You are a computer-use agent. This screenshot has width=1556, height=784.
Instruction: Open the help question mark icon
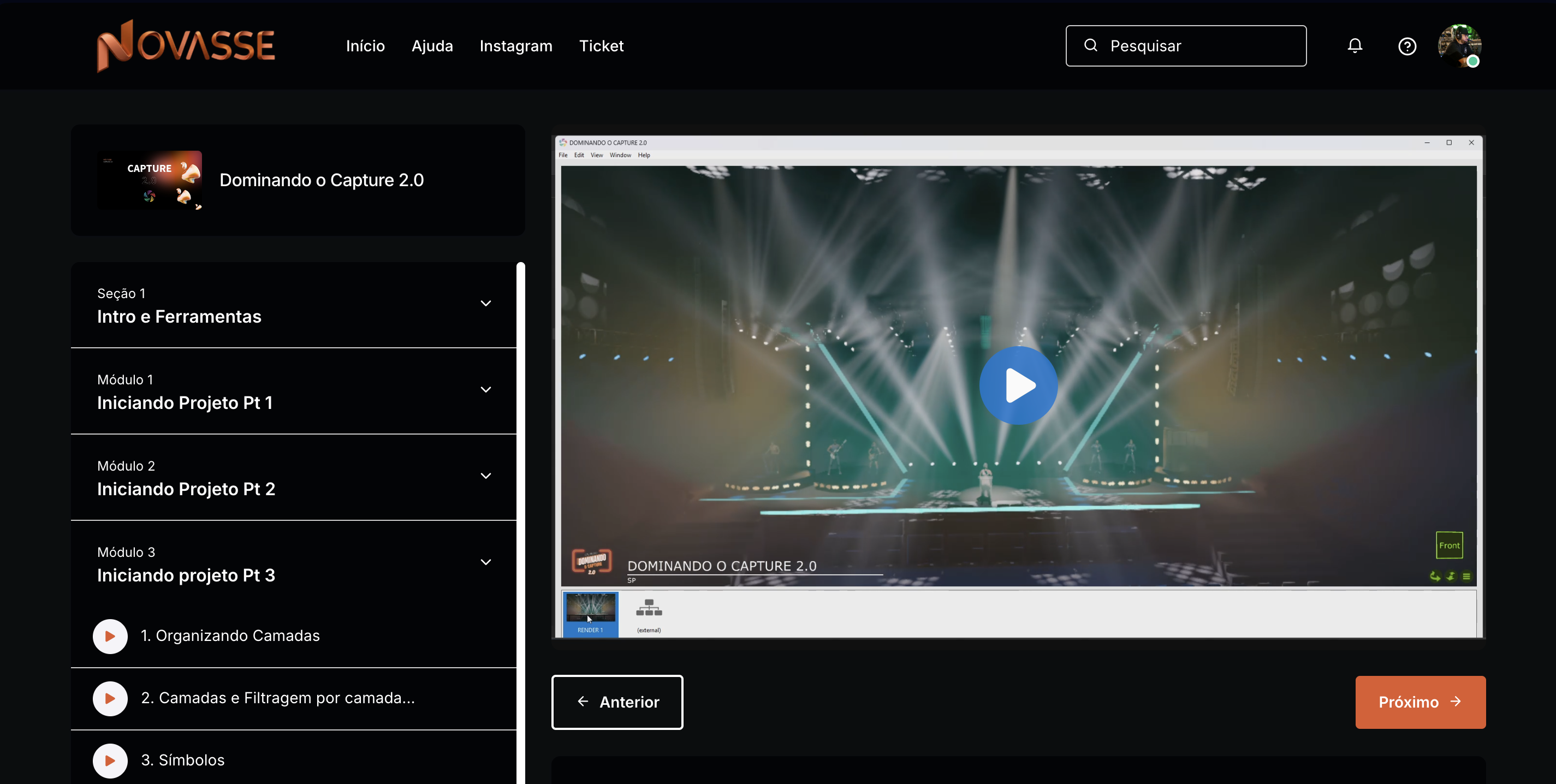click(x=1407, y=46)
